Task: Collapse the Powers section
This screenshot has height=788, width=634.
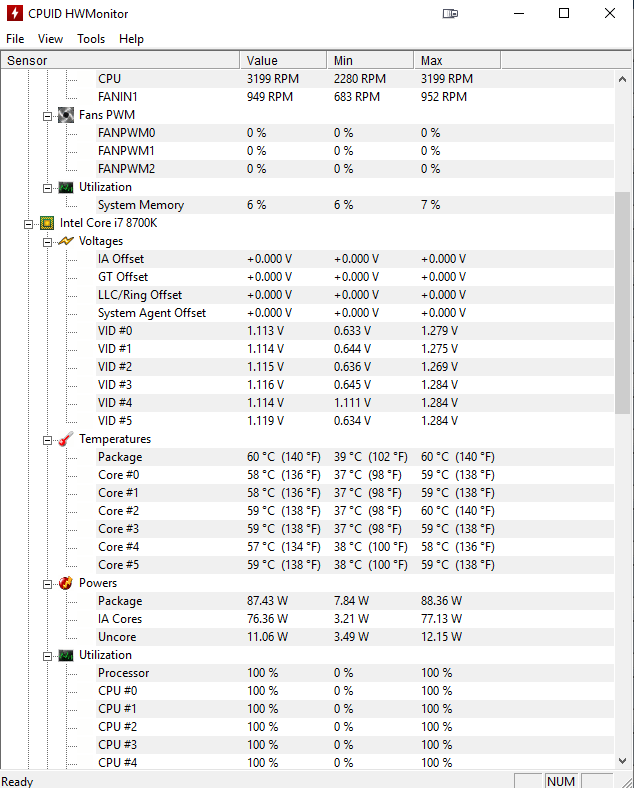Action: pyautogui.click(x=47, y=583)
